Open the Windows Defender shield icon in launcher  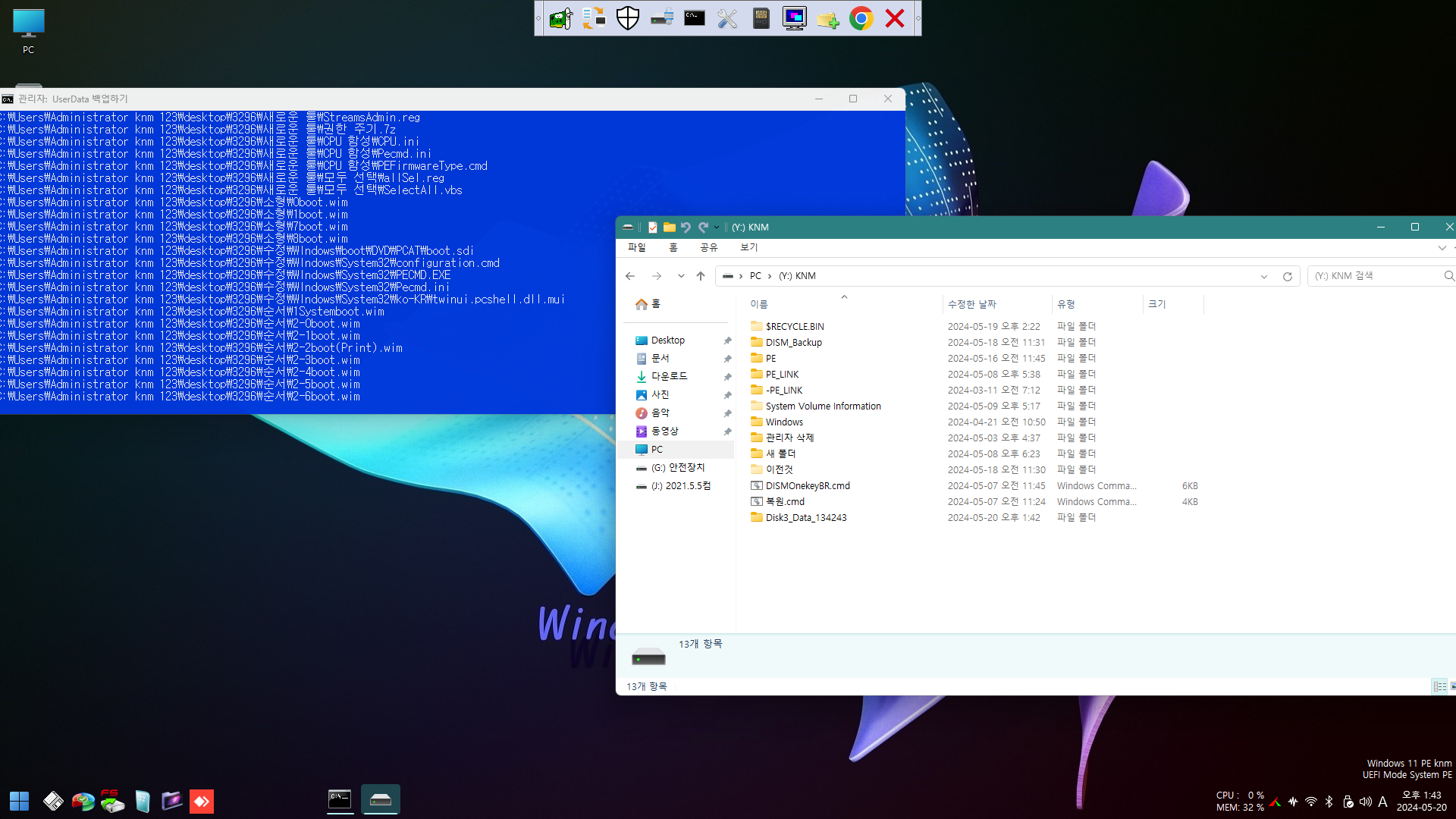click(x=628, y=18)
